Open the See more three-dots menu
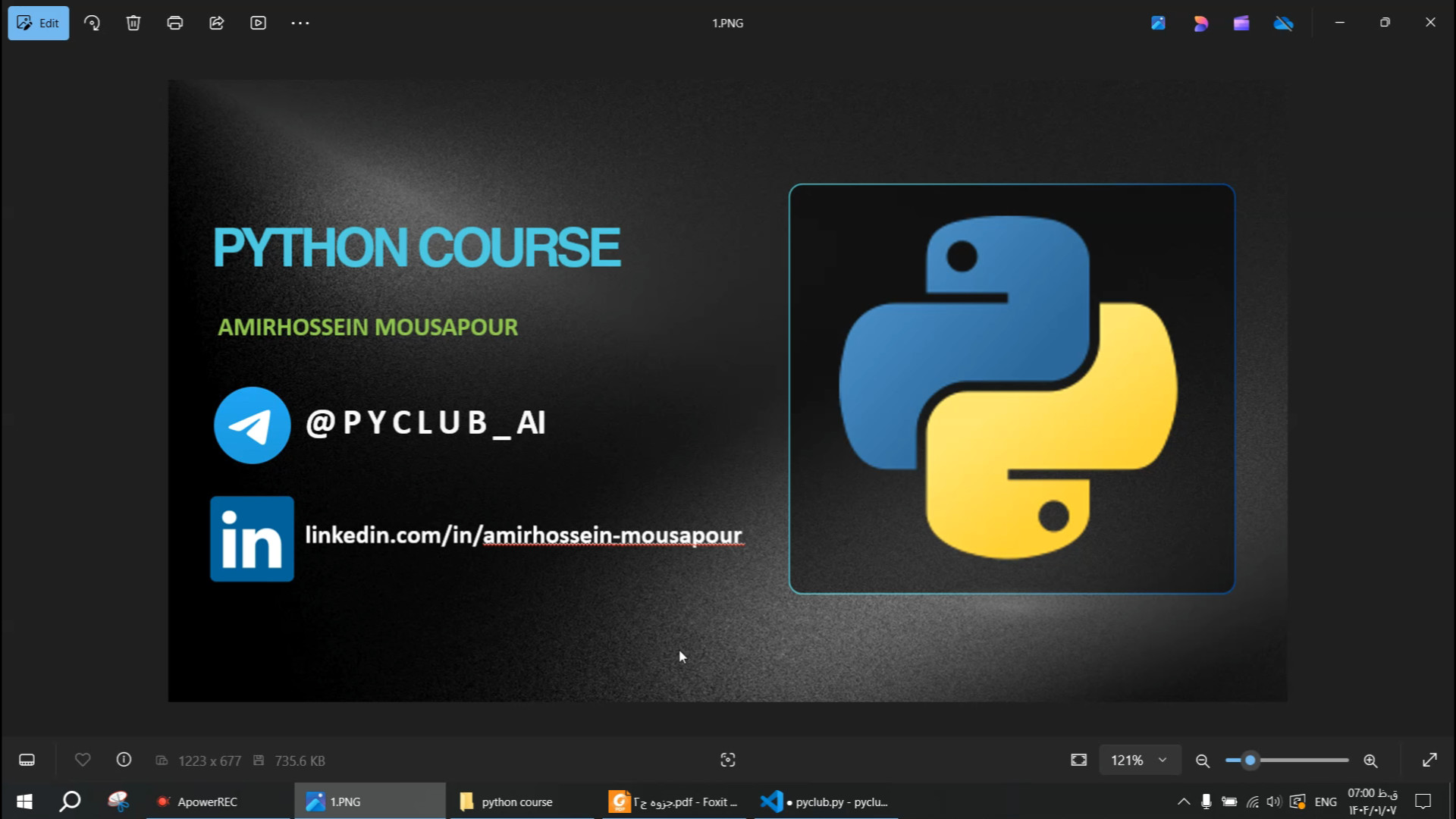Screen dimensions: 1456x819 coord(300,23)
